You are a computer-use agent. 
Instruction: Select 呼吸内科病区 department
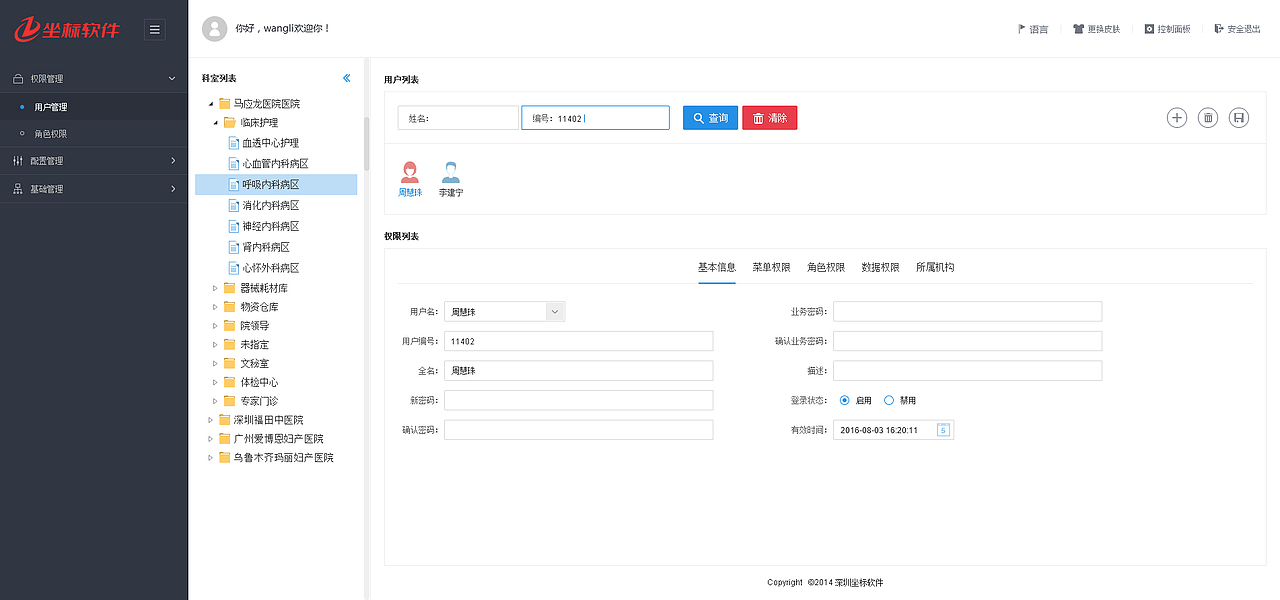276,184
